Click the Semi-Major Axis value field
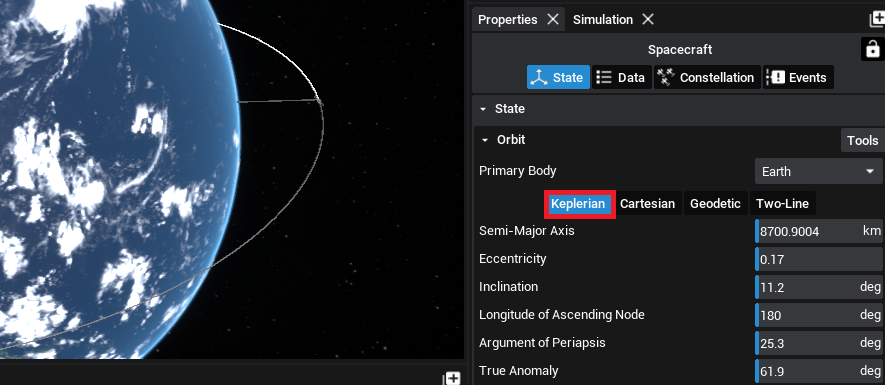 click(819, 231)
